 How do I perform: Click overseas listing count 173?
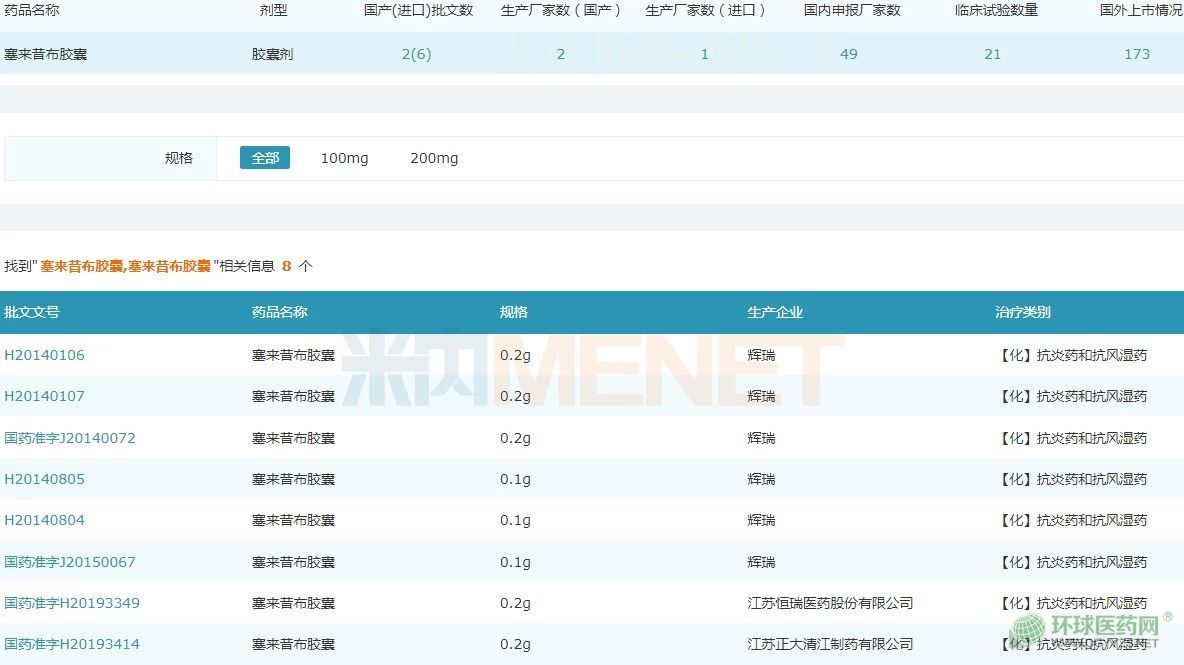[x=1137, y=54]
